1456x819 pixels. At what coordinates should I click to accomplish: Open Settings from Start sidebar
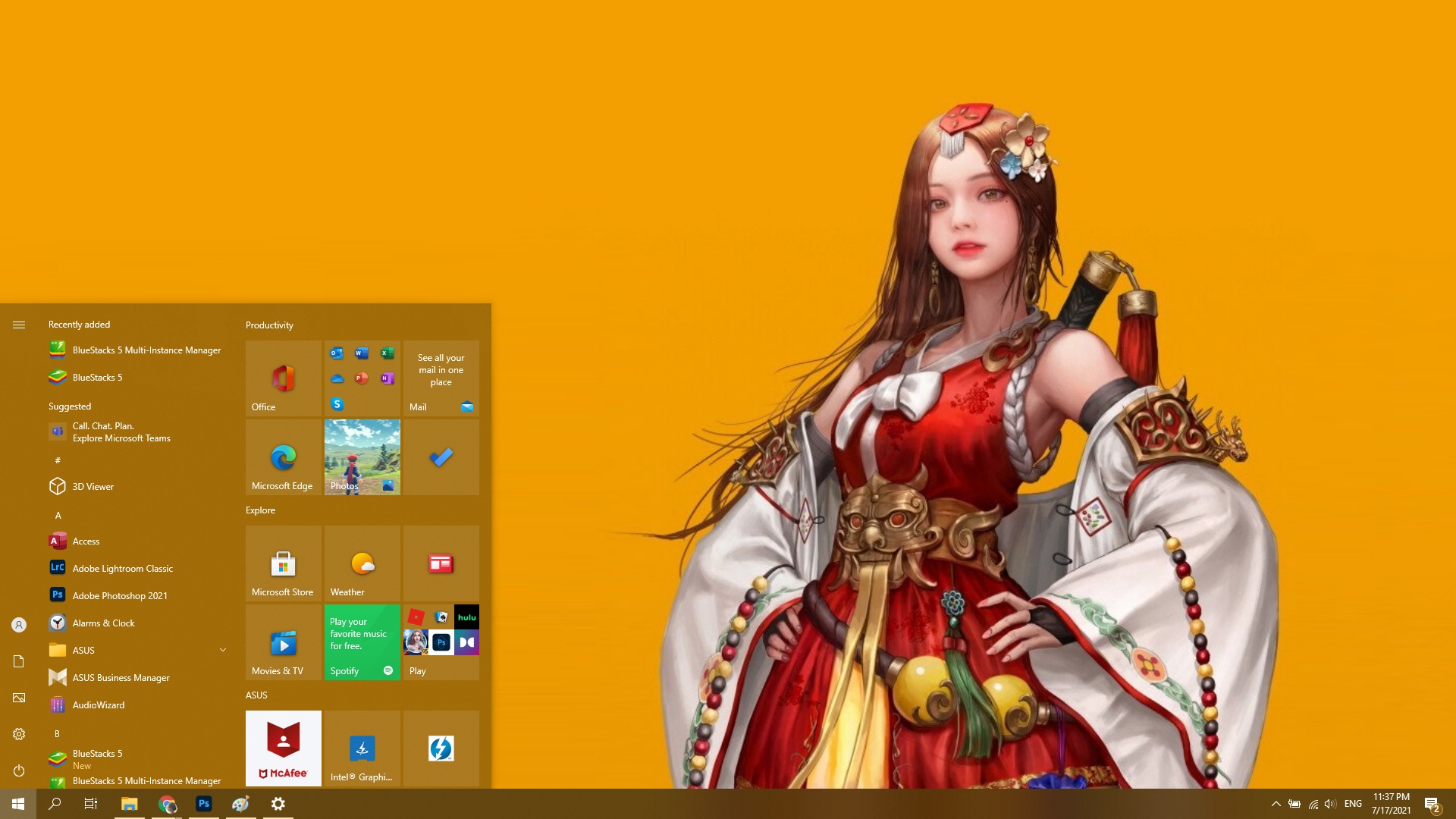(19, 734)
